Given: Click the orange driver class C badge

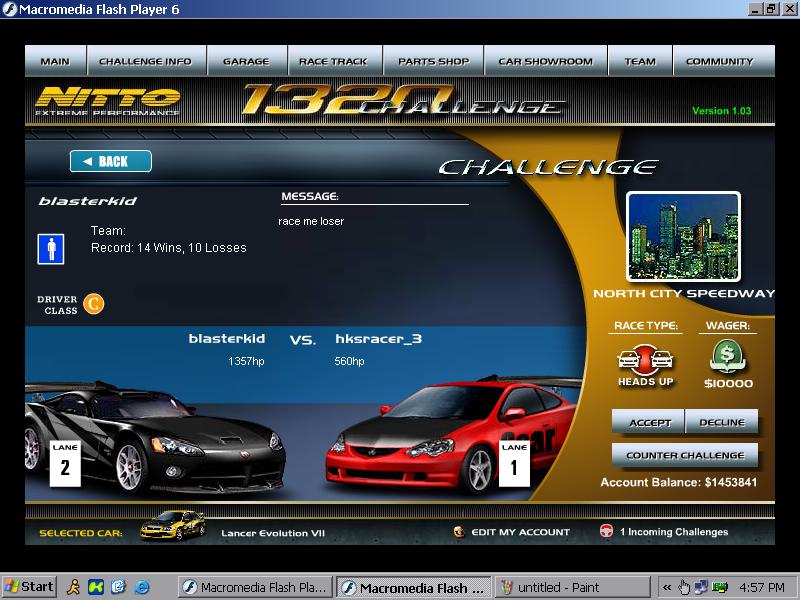Looking at the screenshot, I should click(x=93, y=304).
